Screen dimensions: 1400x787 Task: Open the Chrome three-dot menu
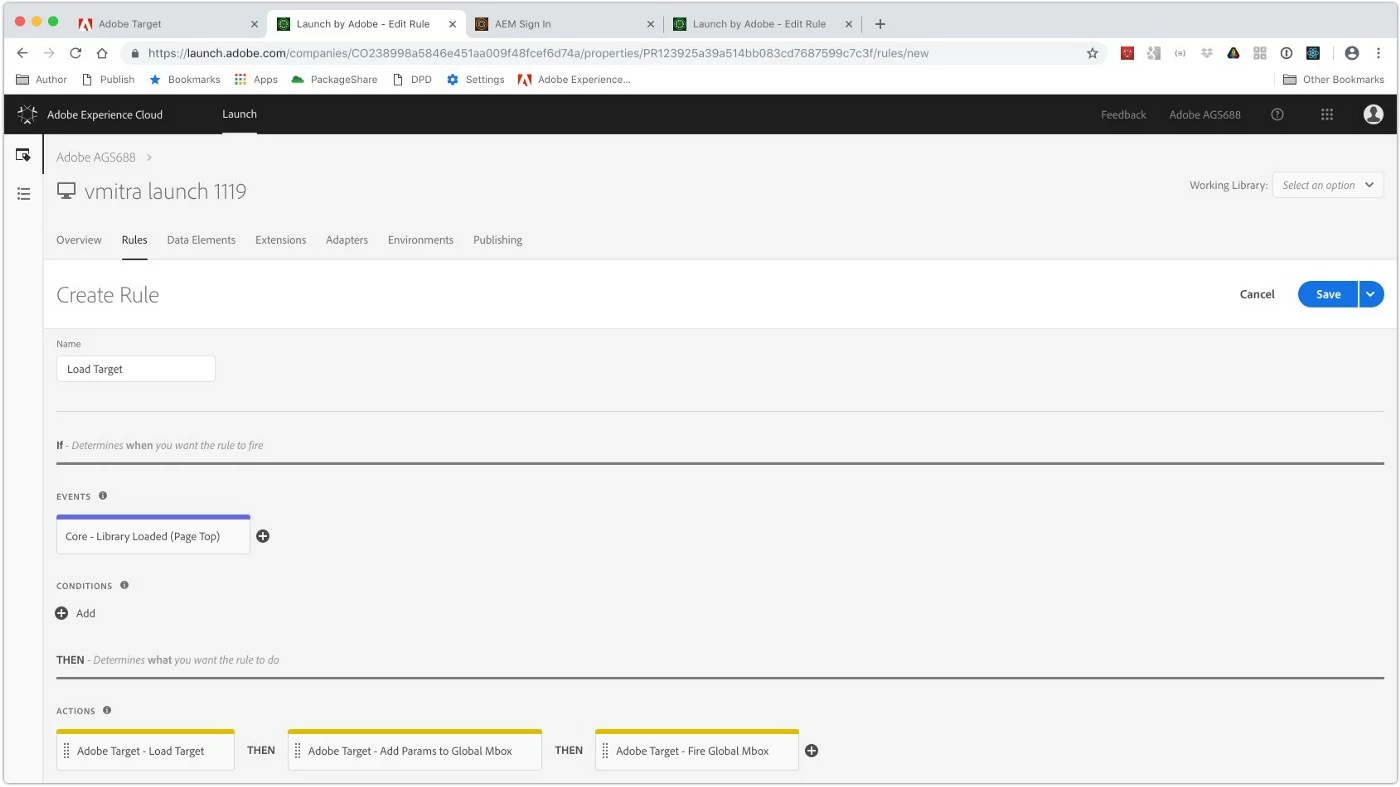pos(1378,53)
